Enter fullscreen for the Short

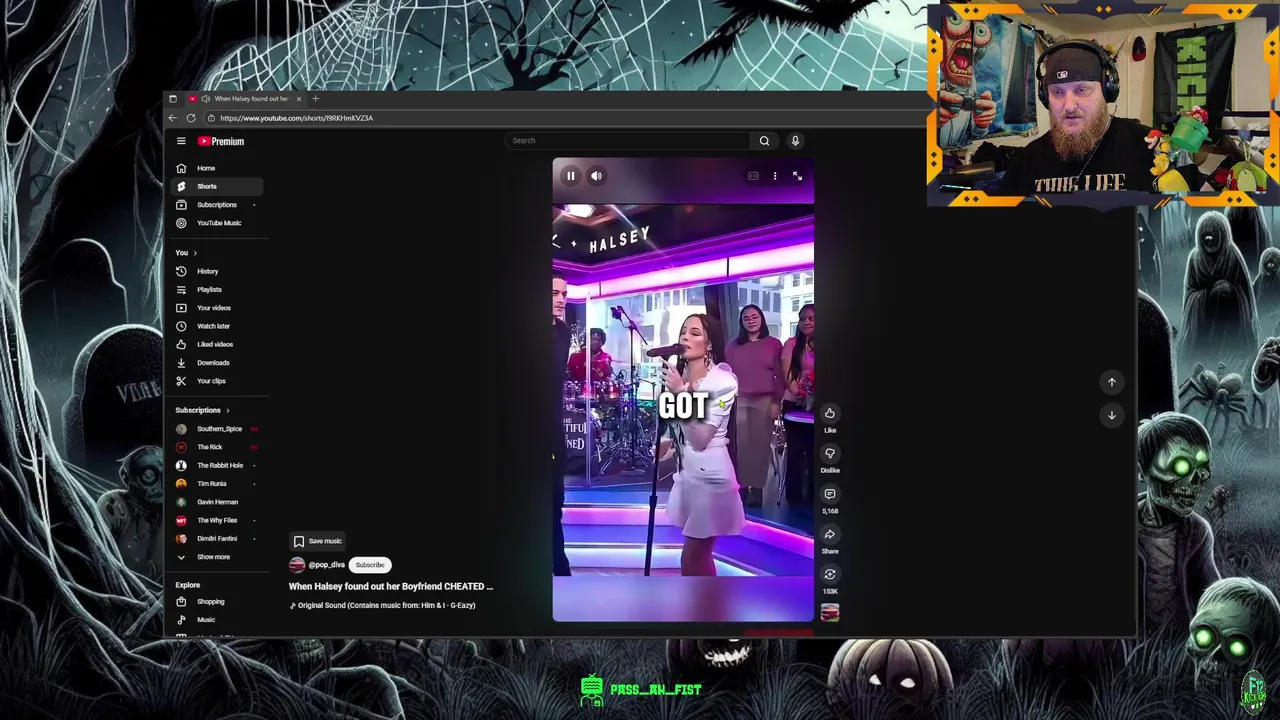(x=797, y=176)
